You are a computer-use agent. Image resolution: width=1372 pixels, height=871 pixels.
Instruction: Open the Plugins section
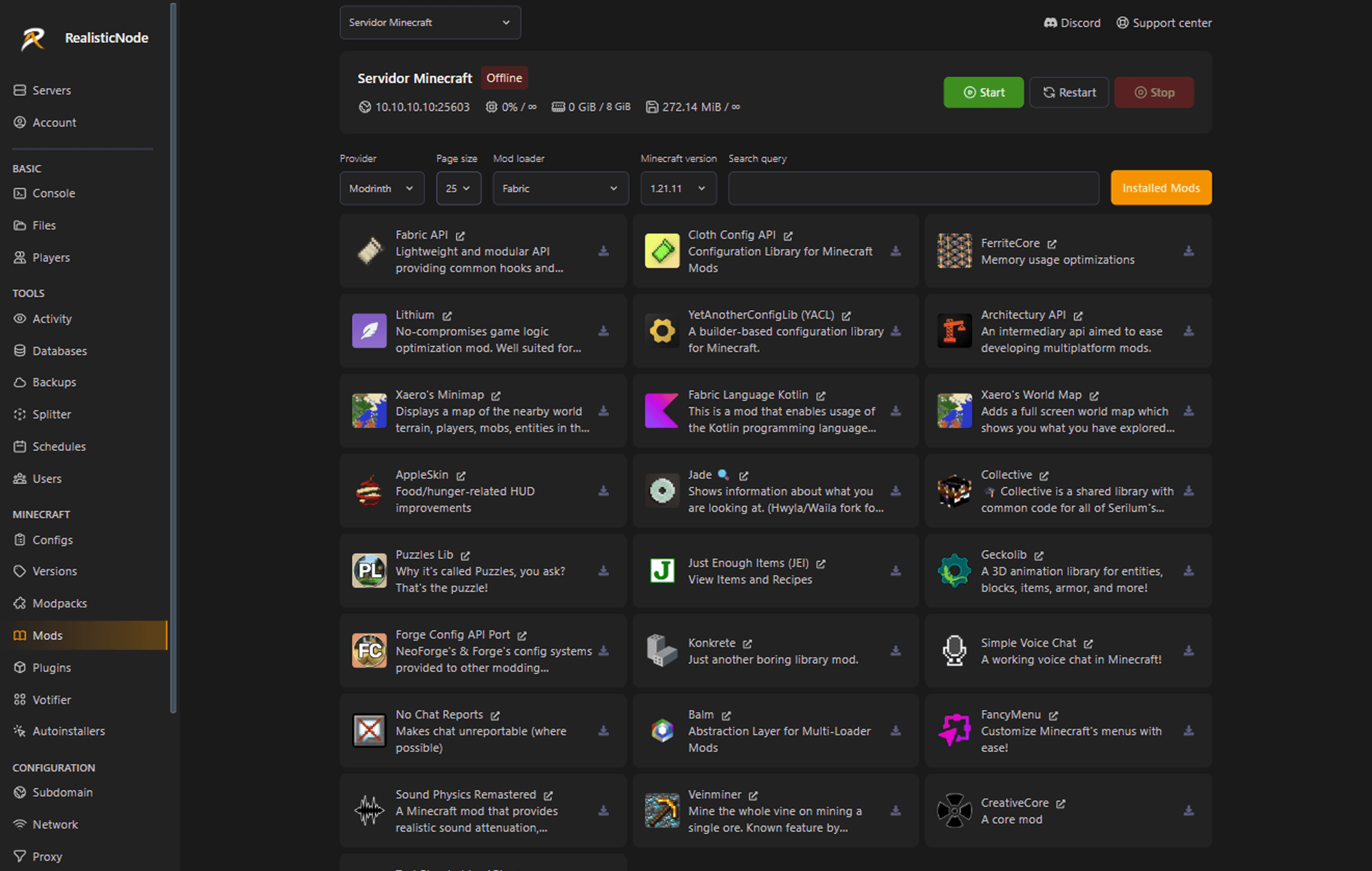[x=42, y=668]
